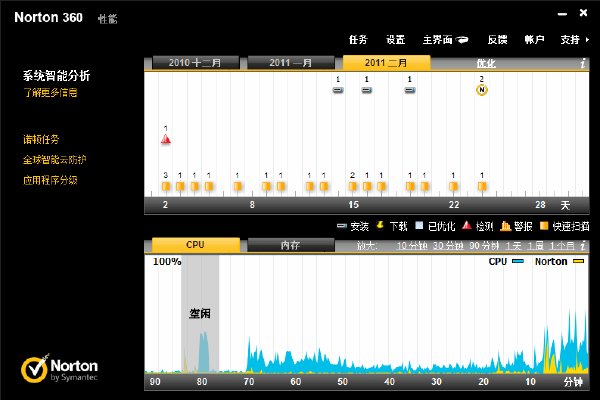The image size is (600, 400).
Task: Click the yellow Norton legend swatch
Action: click(x=578, y=261)
